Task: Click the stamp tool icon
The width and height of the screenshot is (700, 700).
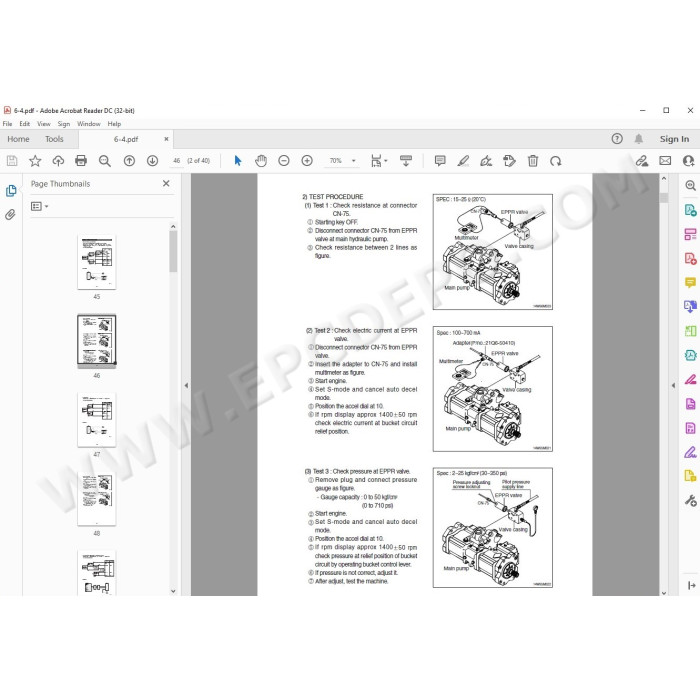Action: (509, 161)
